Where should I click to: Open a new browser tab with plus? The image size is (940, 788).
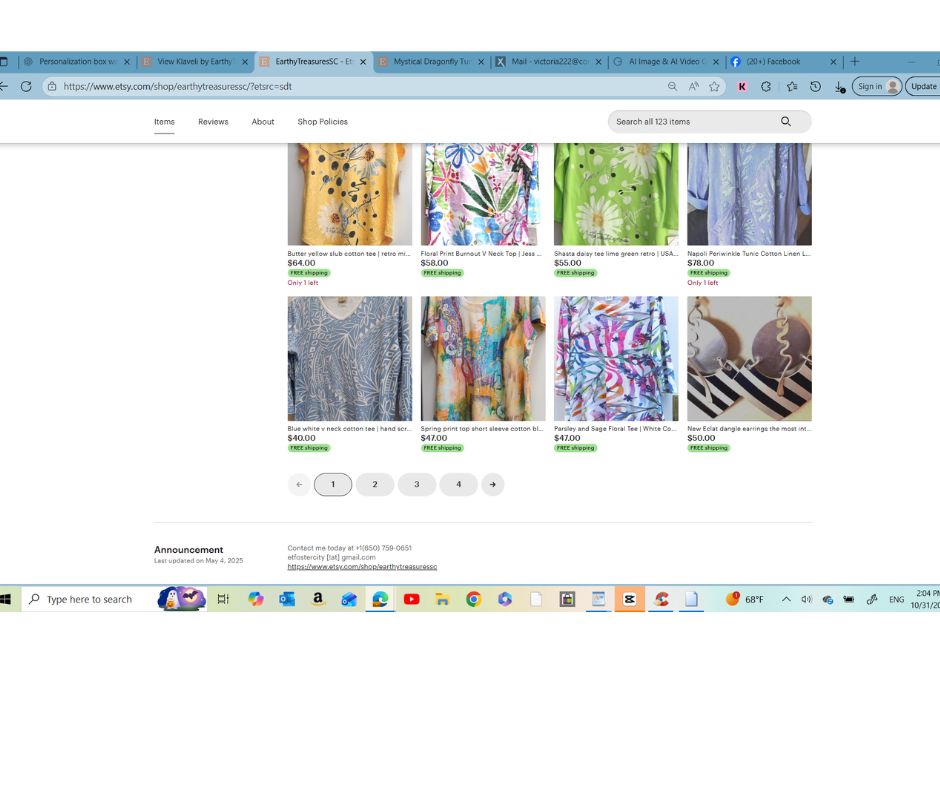(855, 61)
